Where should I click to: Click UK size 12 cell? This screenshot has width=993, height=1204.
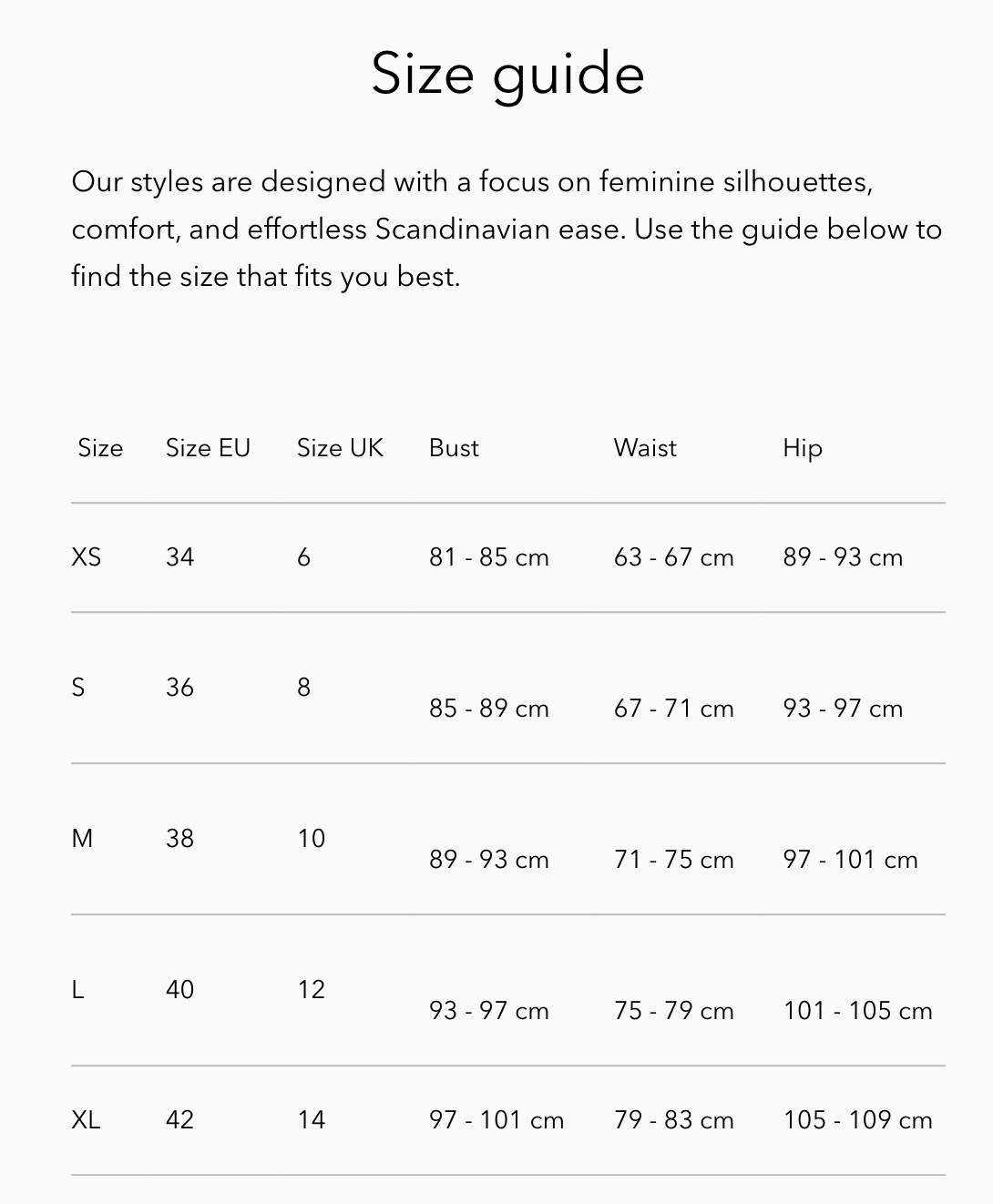(311, 989)
